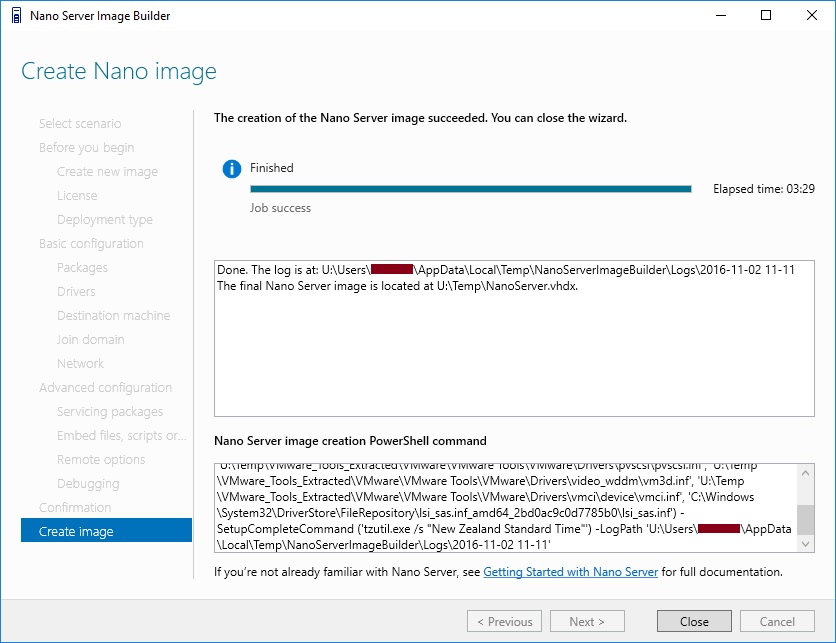Go to the Confirmation step
The image size is (836, 643).
coord(75,508)
